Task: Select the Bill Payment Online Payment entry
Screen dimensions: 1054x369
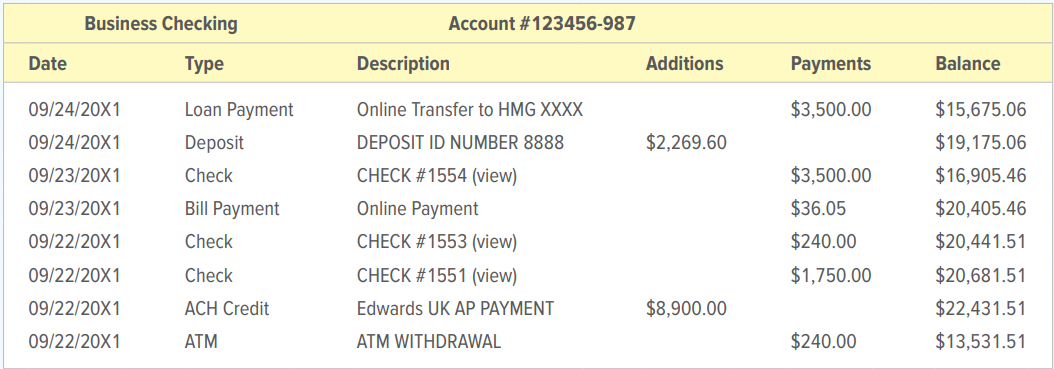Action: point(527,209)
